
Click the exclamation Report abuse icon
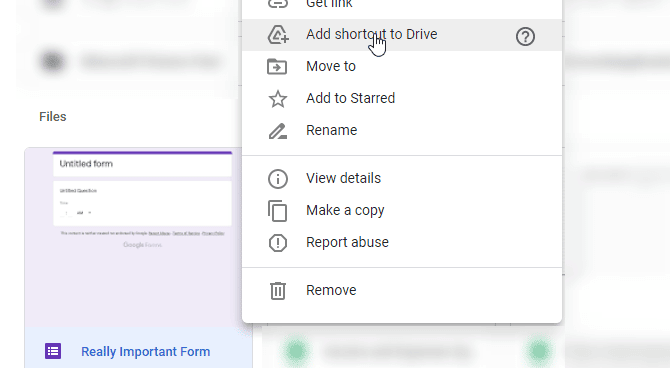278,243
